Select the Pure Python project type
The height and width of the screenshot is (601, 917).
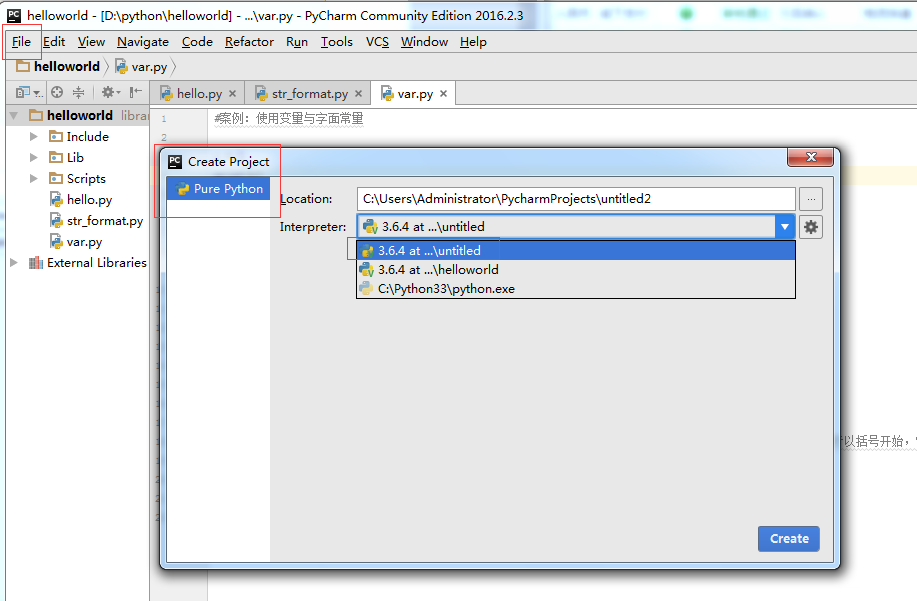[x=218, y=189]
